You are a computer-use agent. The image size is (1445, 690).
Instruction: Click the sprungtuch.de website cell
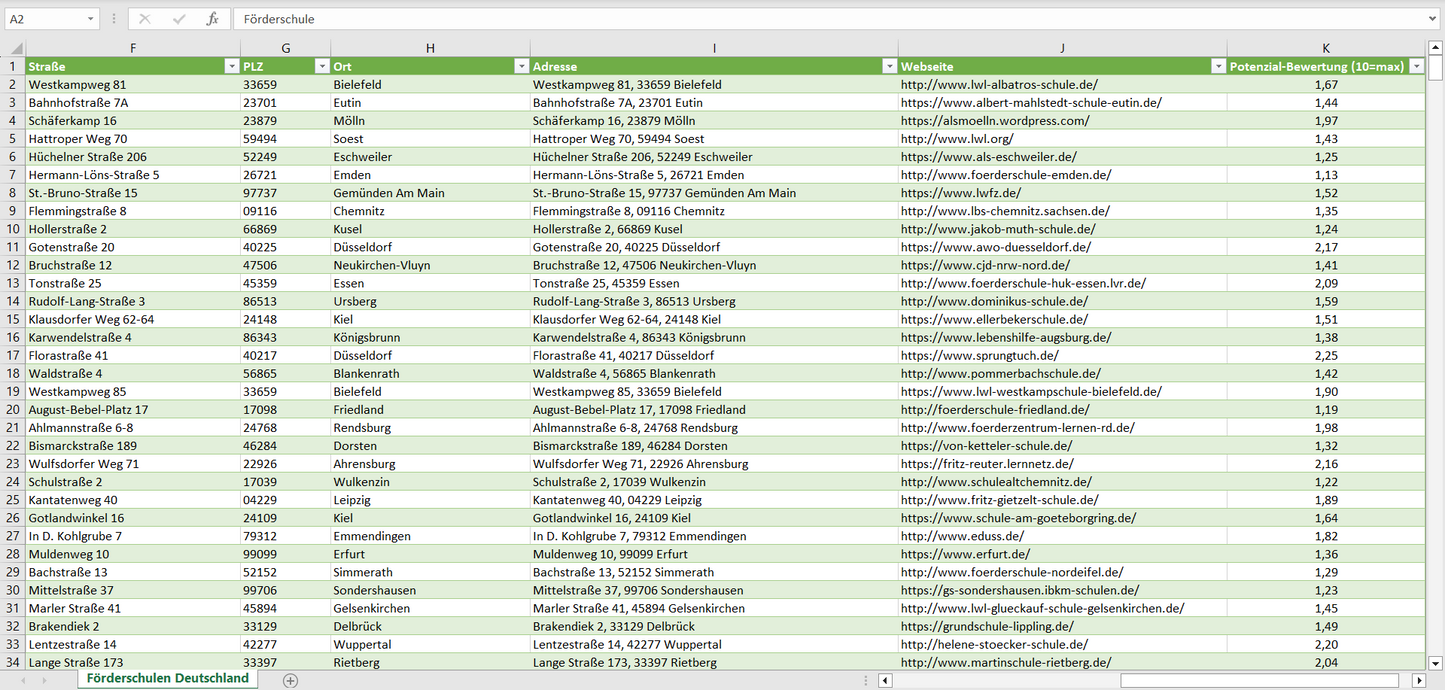[979, 355]
